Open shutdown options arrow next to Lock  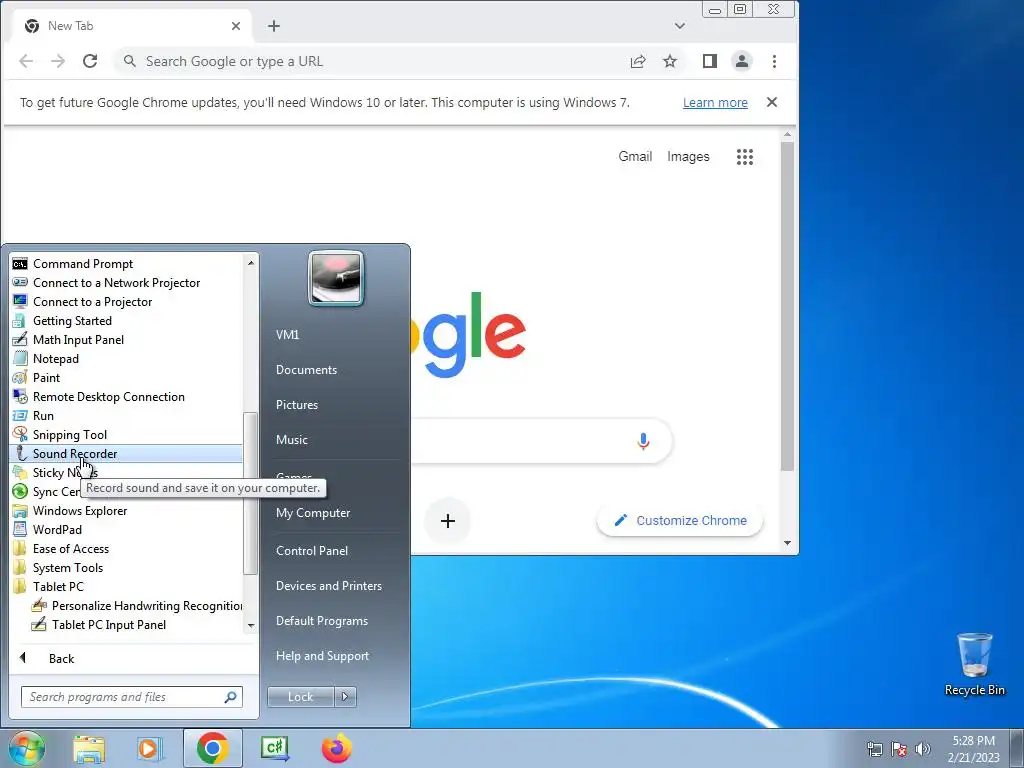(345, 697)
